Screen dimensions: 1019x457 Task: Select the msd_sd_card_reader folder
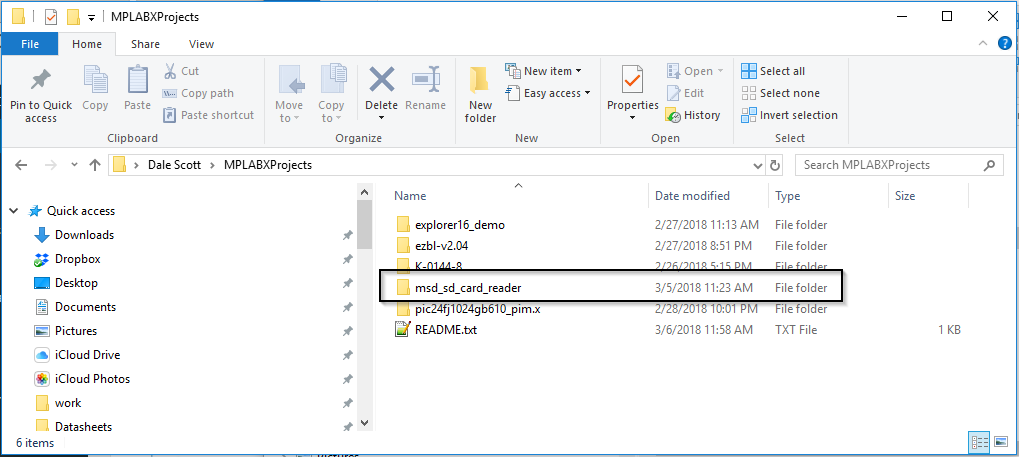click(468, 287)
